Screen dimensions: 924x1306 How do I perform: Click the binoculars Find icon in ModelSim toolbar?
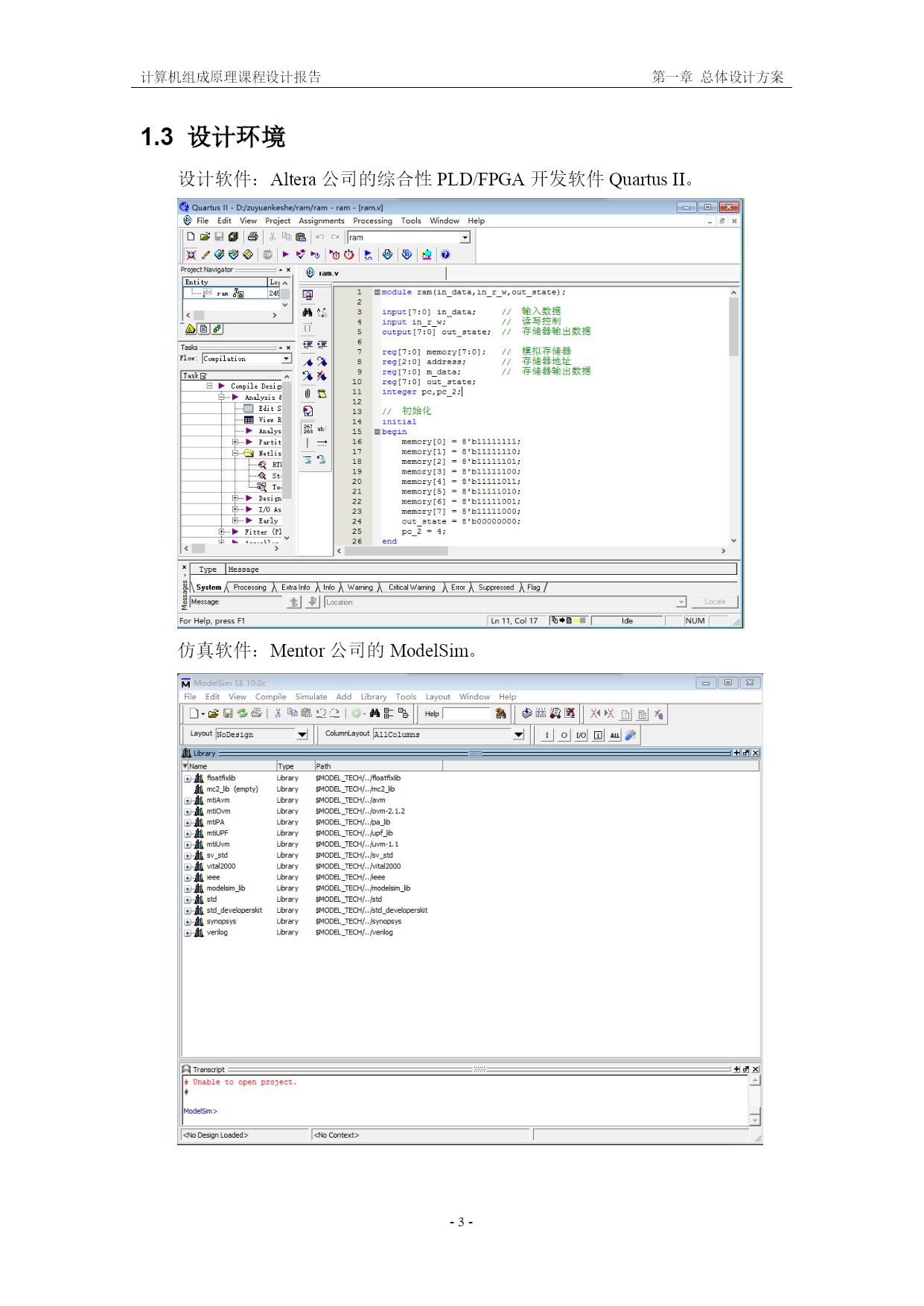coord(375,713)
